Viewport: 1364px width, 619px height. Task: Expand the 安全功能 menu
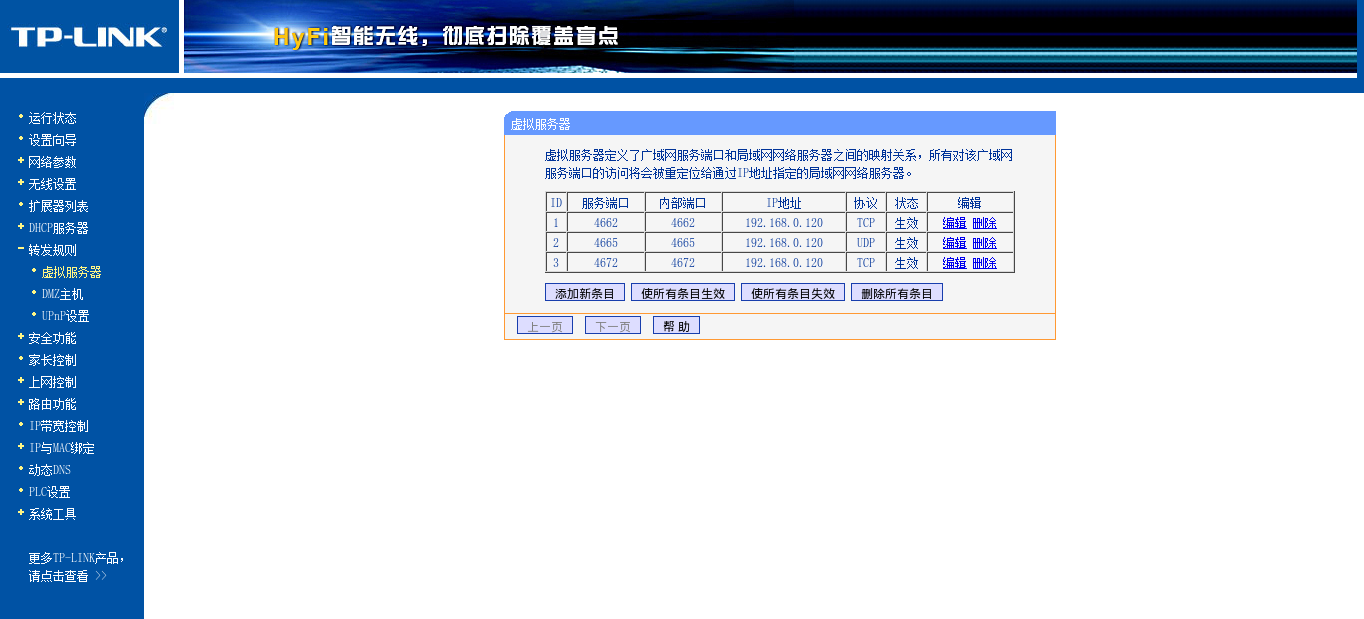[52, 338]
